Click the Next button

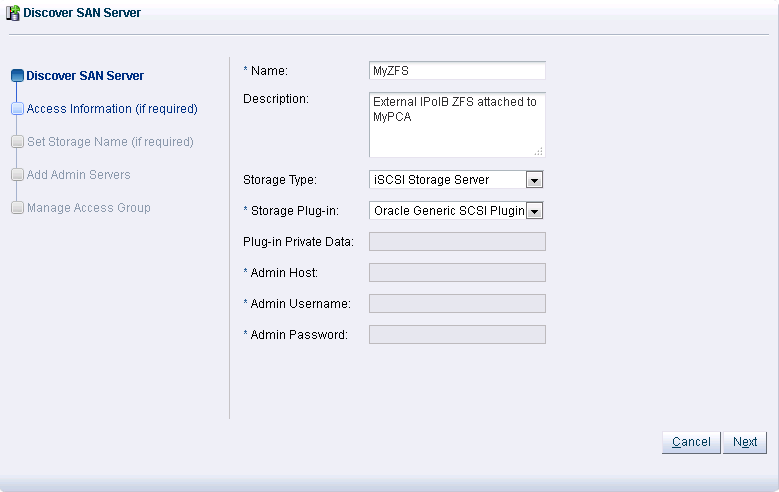[x=745, y=442]
